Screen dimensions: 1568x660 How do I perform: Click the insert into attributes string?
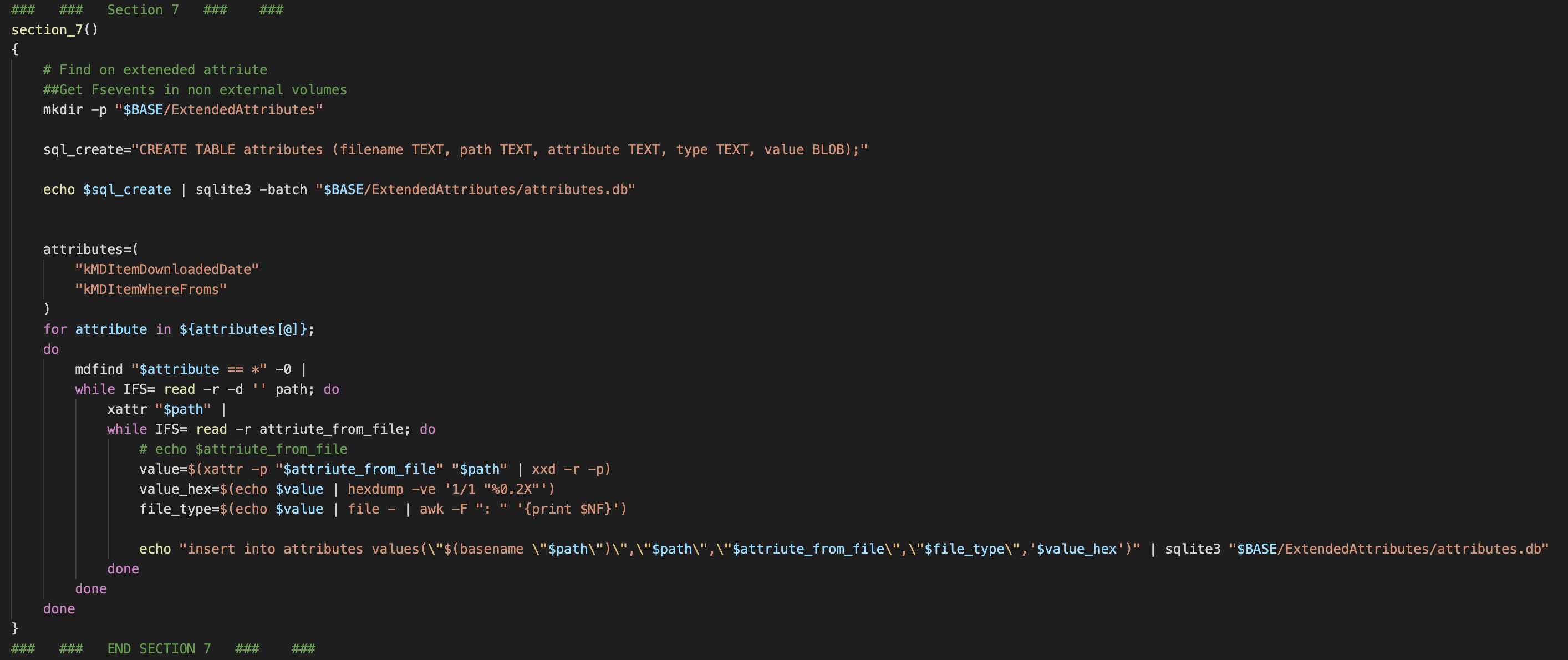[659, 549]
